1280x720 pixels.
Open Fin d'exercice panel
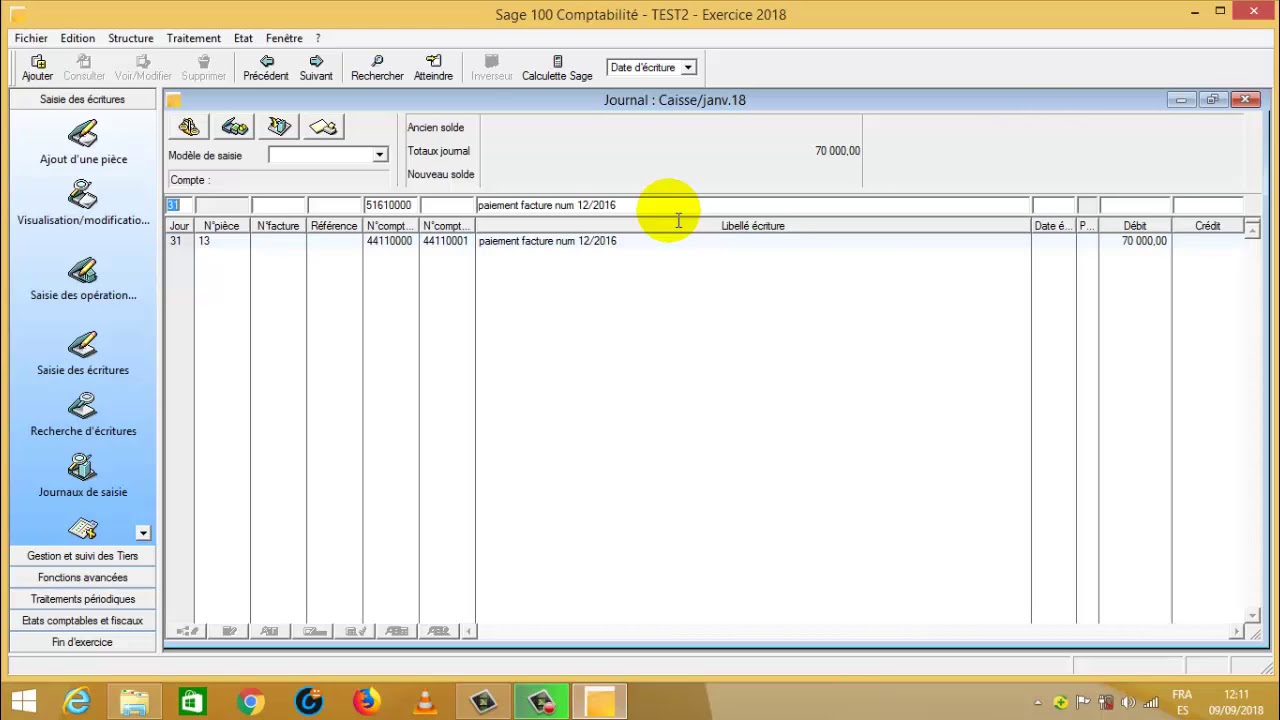pos(82,642)
